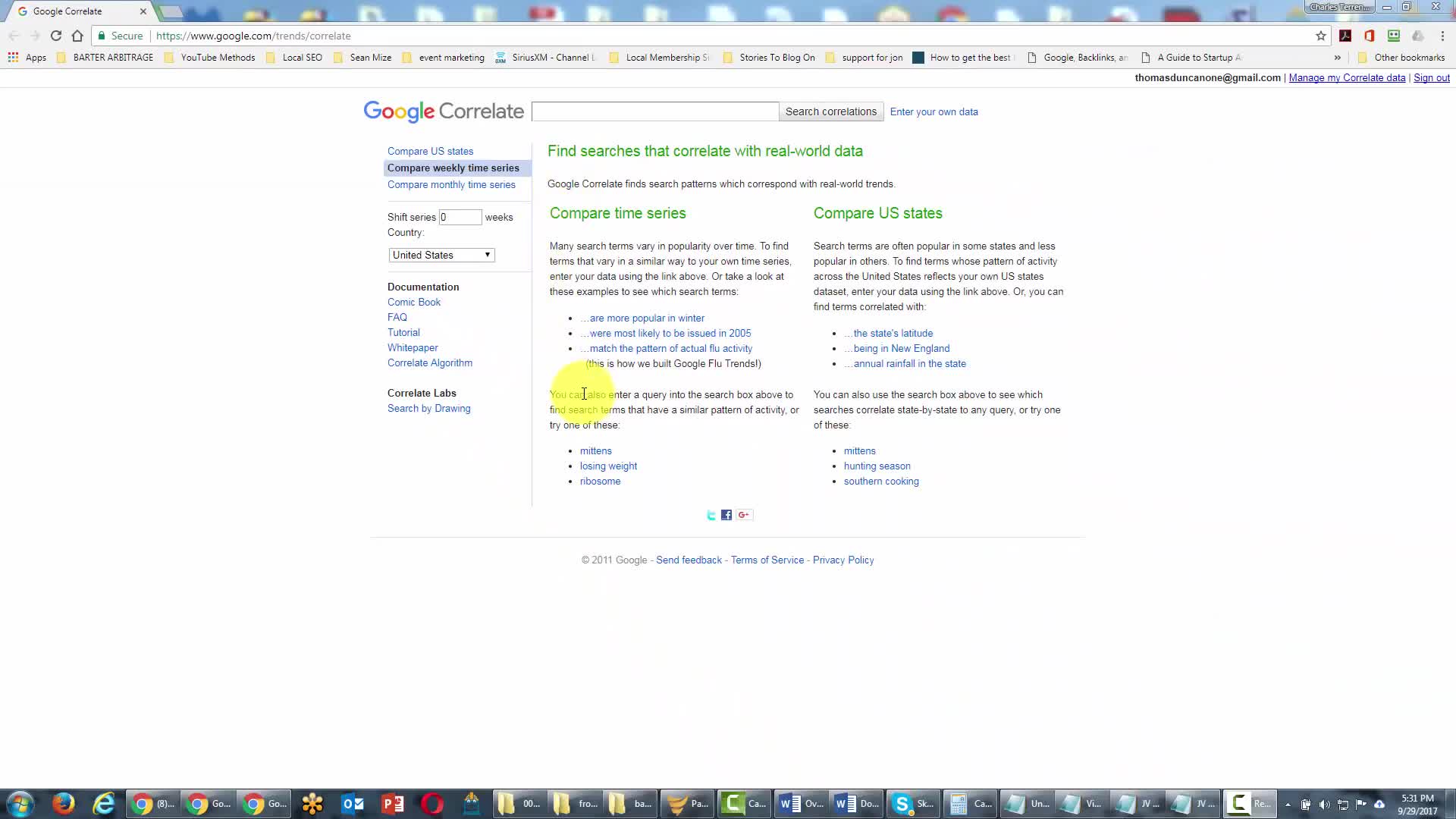Open the Stories To Blog On folder
This screenshot has height=819, width=1456.
click(x=769, y=58)
